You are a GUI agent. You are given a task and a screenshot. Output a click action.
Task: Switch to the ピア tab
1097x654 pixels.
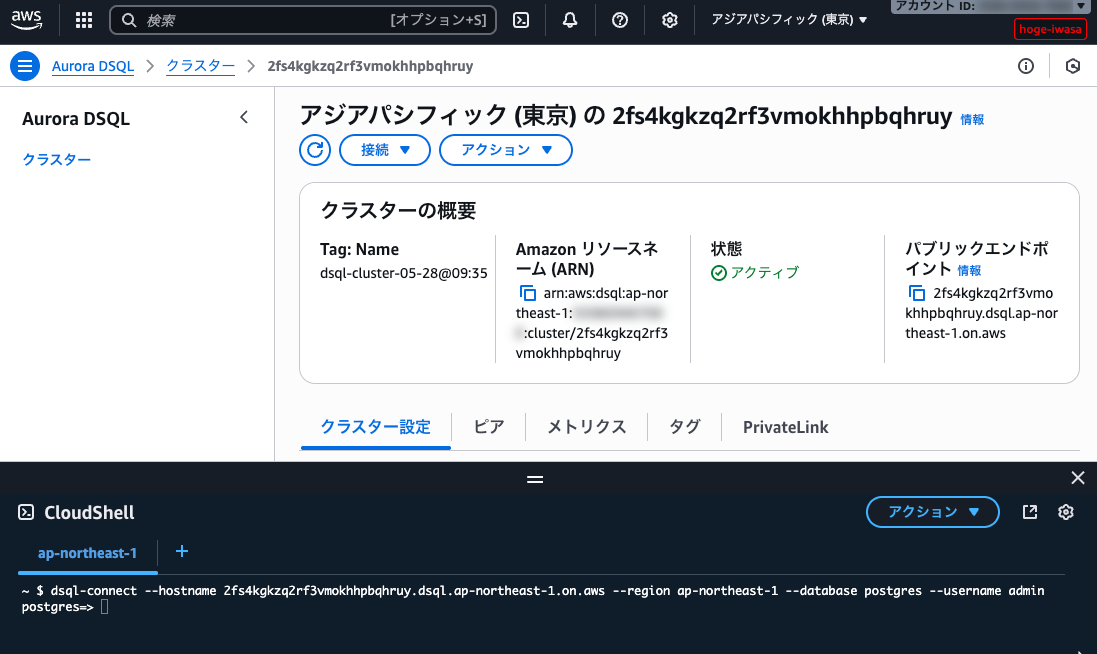(x=488, y=427)
